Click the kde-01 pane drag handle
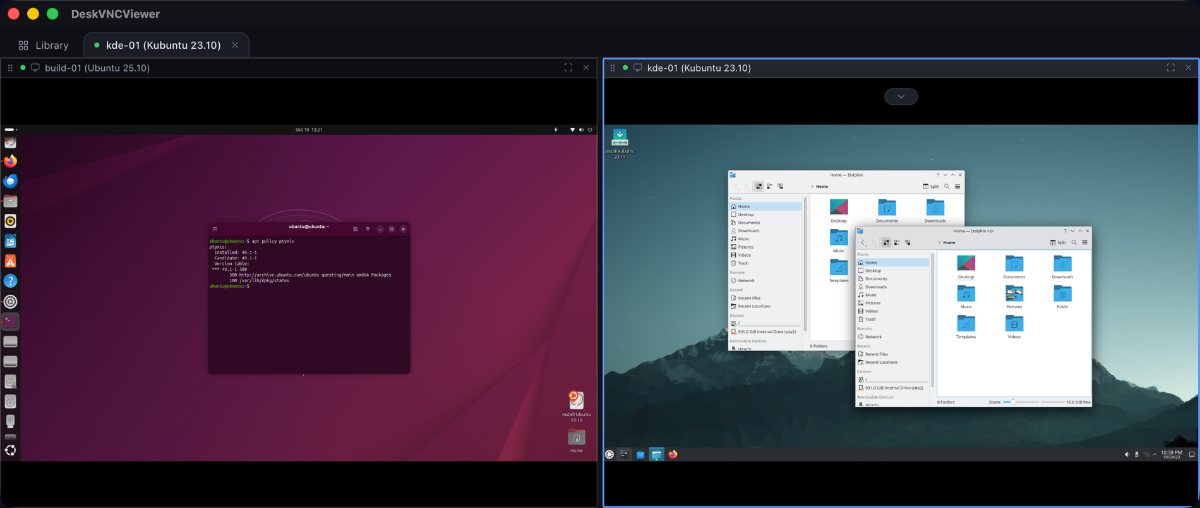1200x508 pixels. (612, 68)
